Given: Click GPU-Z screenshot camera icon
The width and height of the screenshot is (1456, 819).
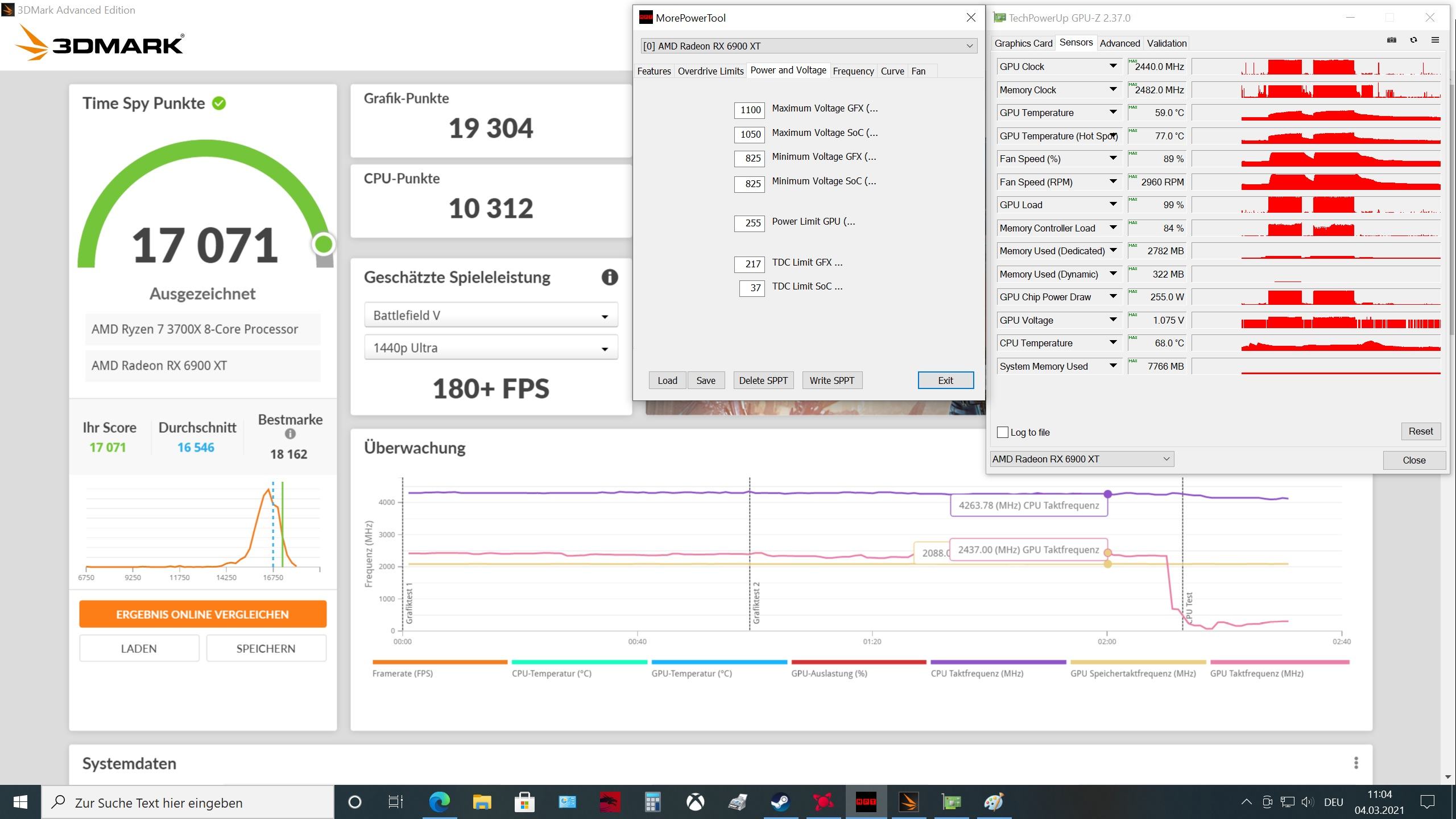Looking at the screenshot, I should click(x=1391, y=40).
